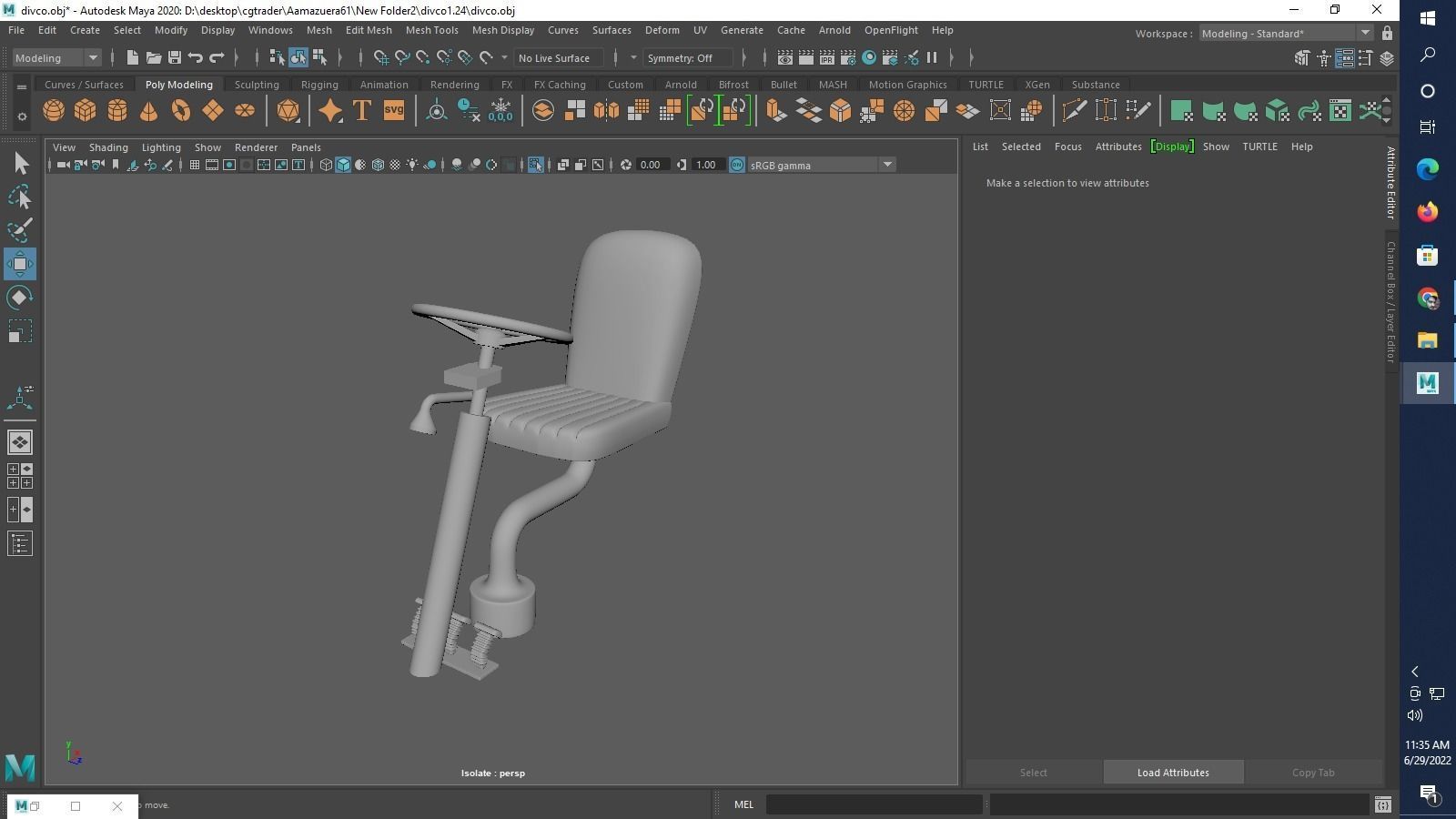The width and height of the screenshot is (1456, 819).
Task: Open the viewport Shading menu
Action: click(x=108, y=147)
